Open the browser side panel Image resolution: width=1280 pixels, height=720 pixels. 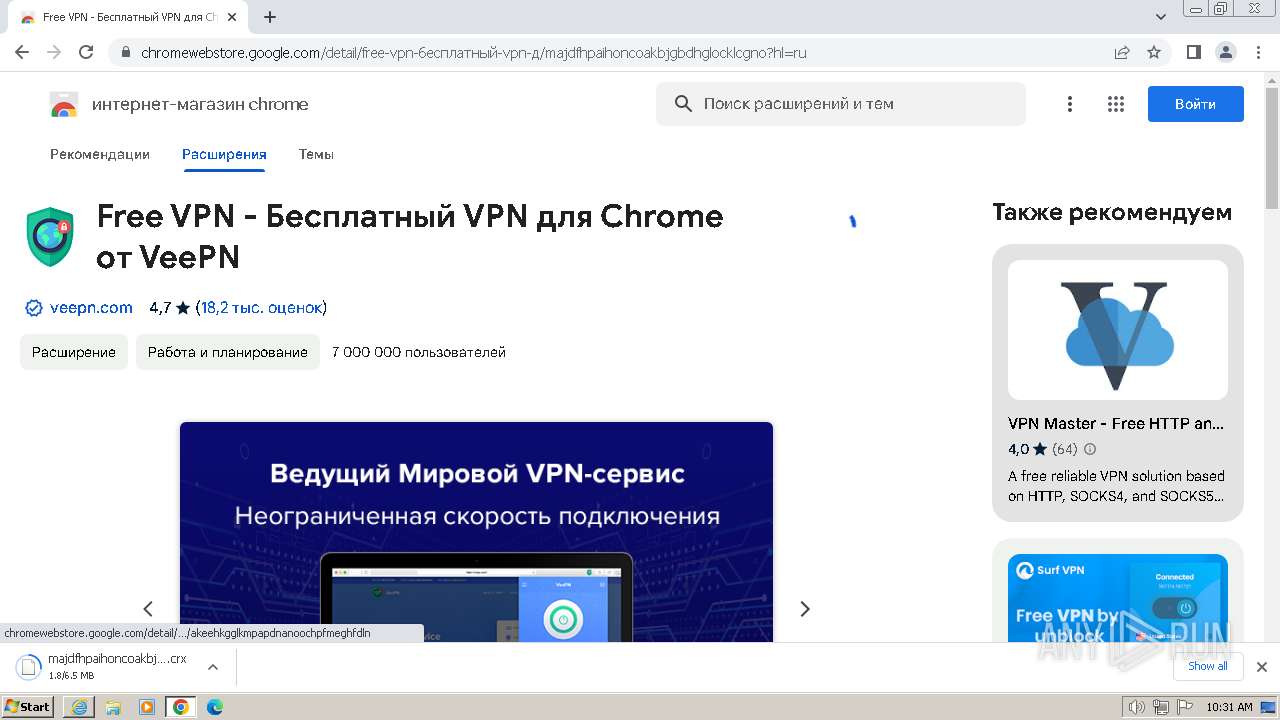pos(1193,52)
